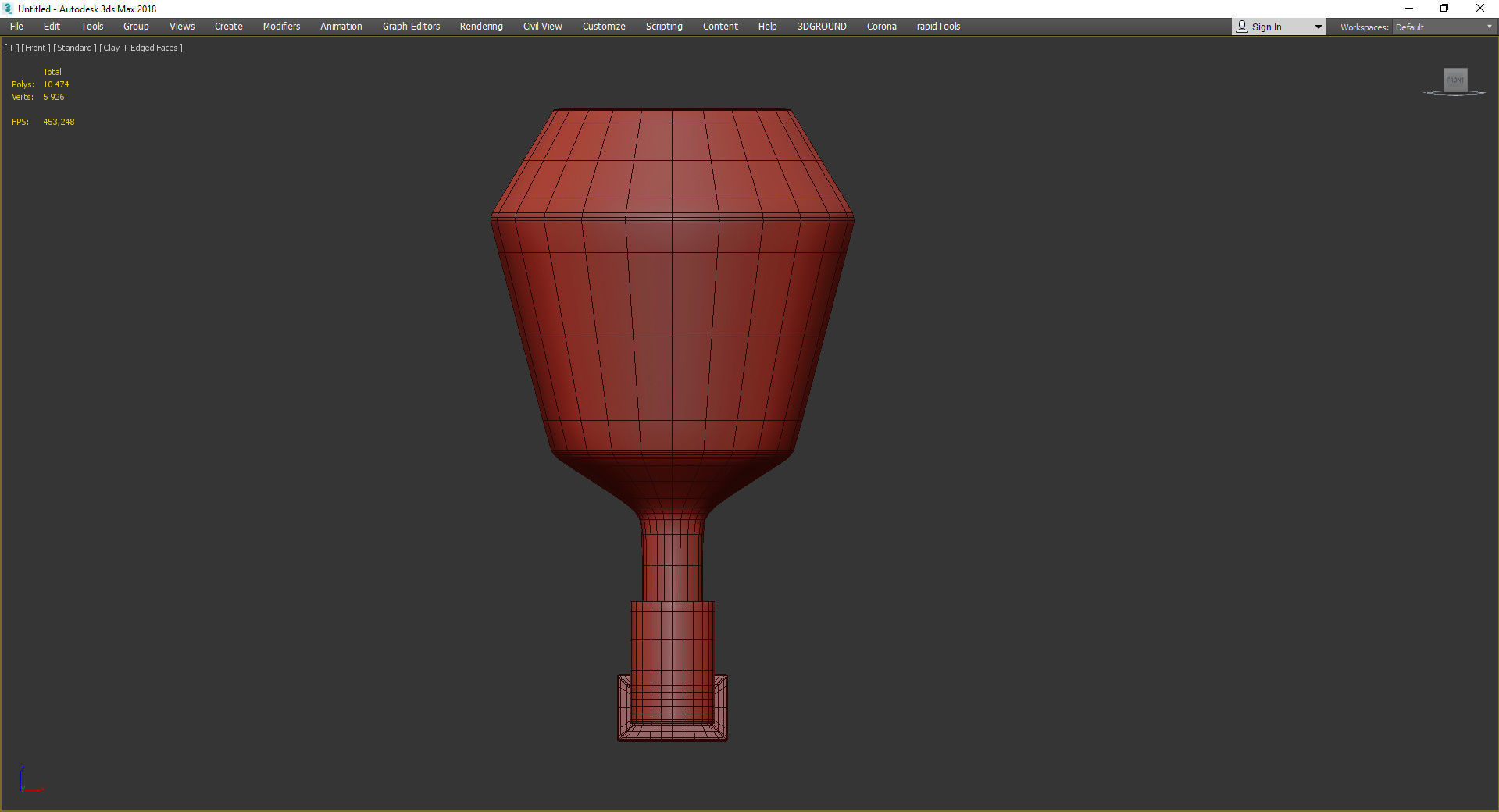Open the Workspaces Default dropdown
The width and height of the screenshot is (1499, 812).
(1444, 27)
